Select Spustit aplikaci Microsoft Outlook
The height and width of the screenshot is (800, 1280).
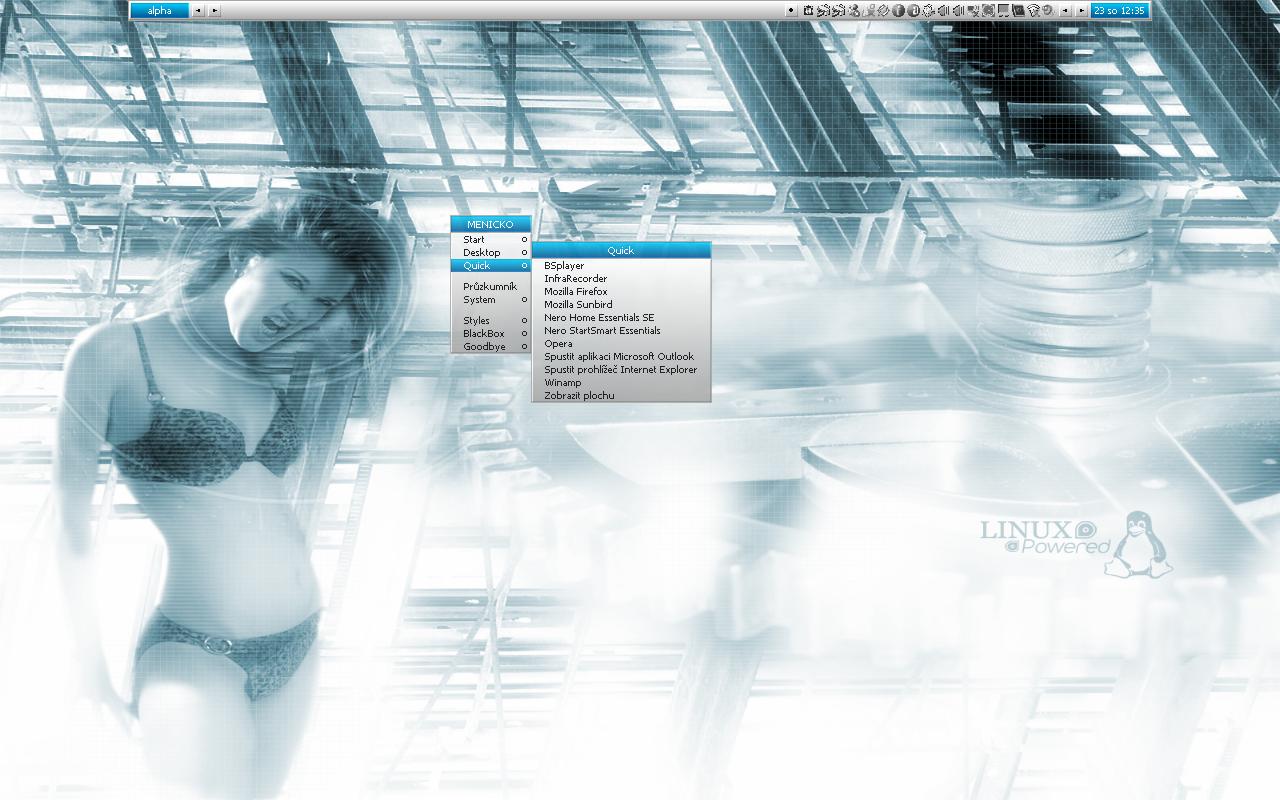tap(621, 357)
